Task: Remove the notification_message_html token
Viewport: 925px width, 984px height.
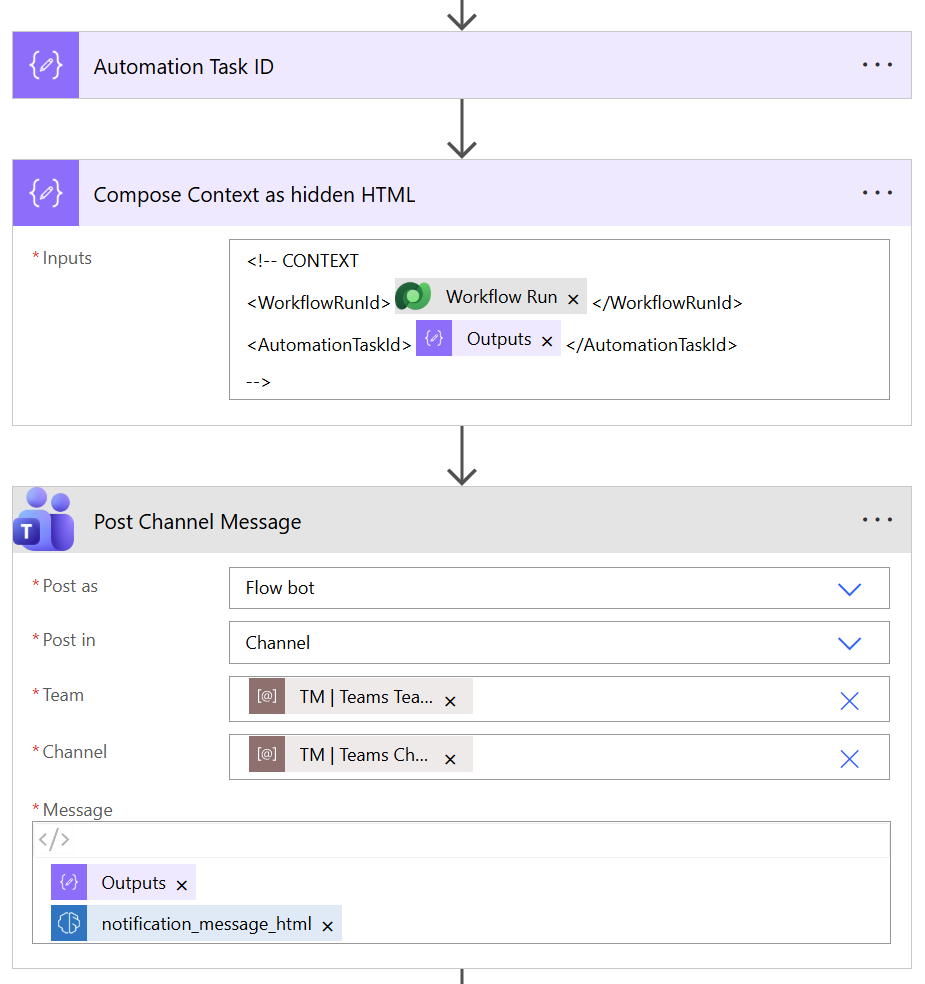Action: (327, 924)
